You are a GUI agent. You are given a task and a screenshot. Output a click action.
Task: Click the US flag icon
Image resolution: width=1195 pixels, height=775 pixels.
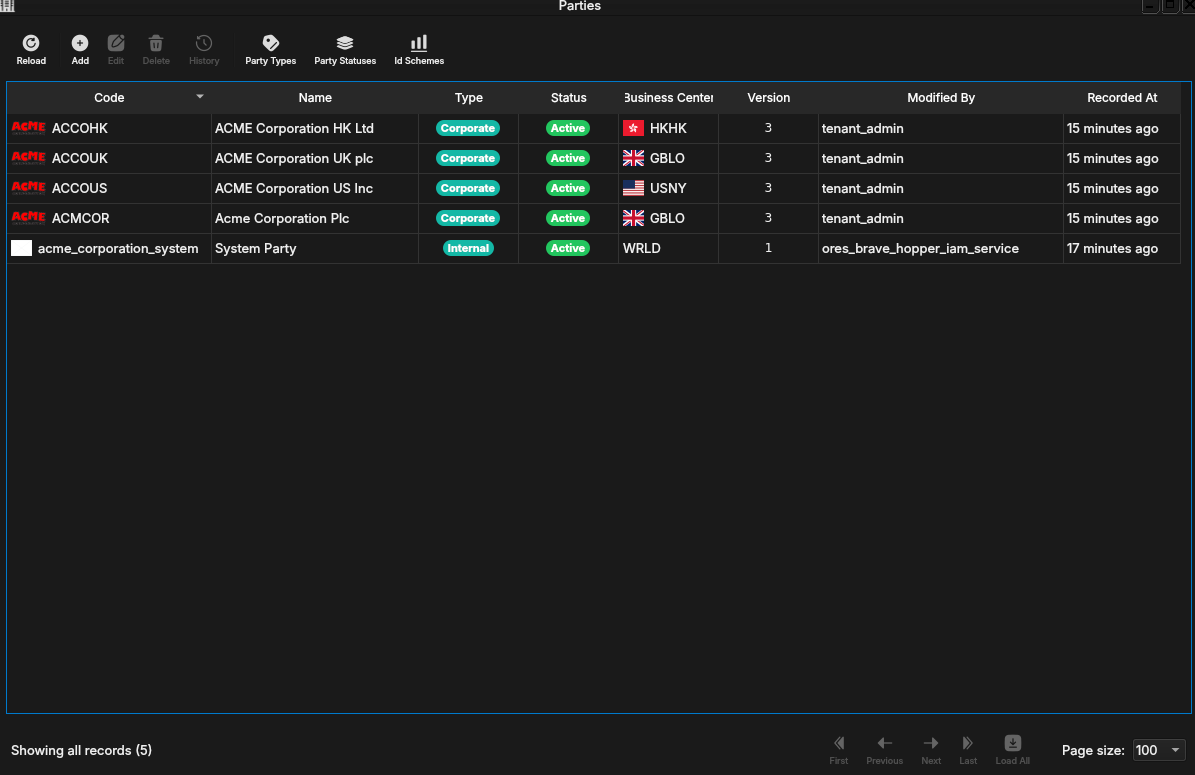click(x=633, y=187)
